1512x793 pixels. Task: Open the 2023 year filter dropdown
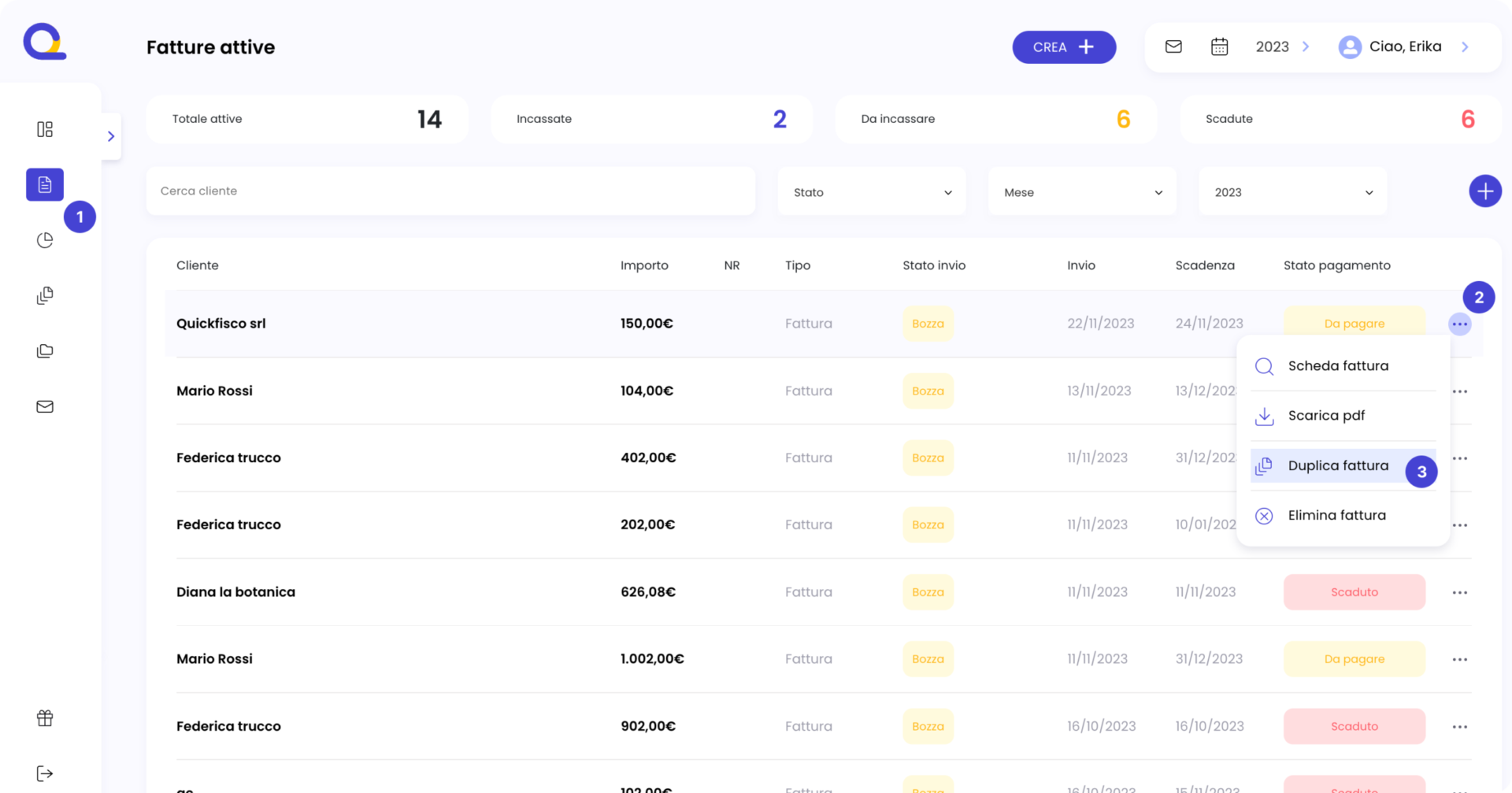(1292, 192)
